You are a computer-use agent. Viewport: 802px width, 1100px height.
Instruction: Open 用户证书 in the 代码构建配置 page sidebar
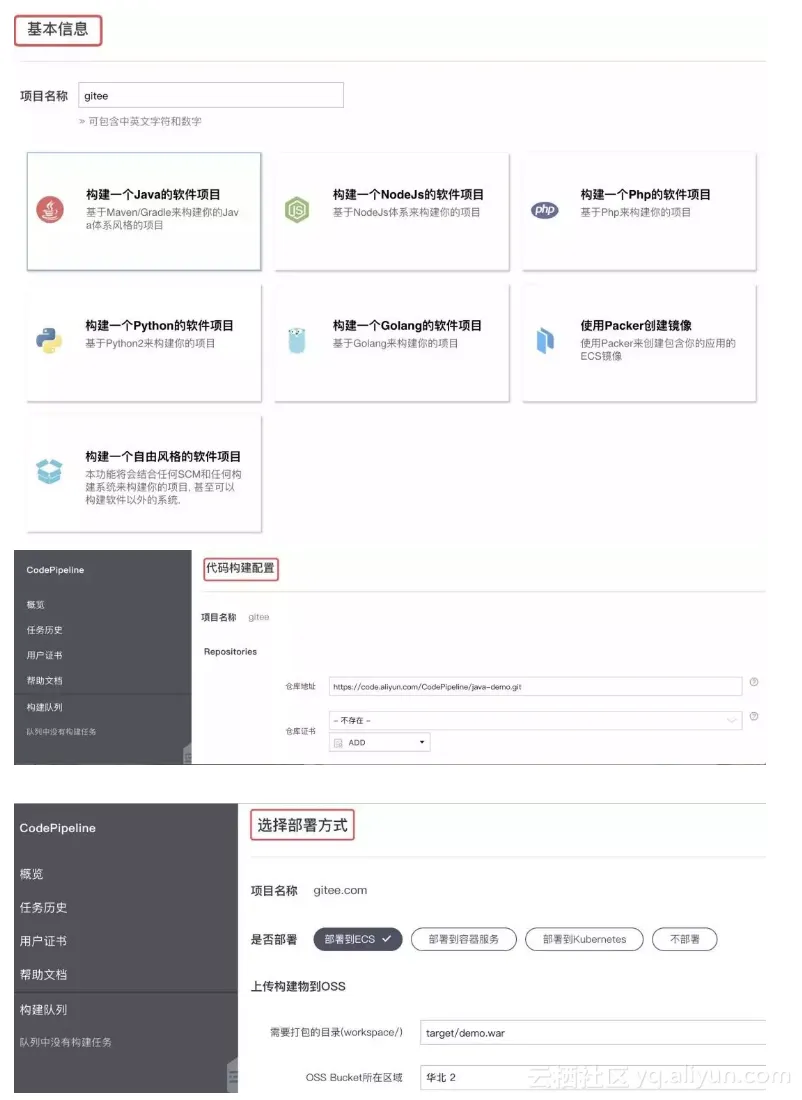(44, 655)
